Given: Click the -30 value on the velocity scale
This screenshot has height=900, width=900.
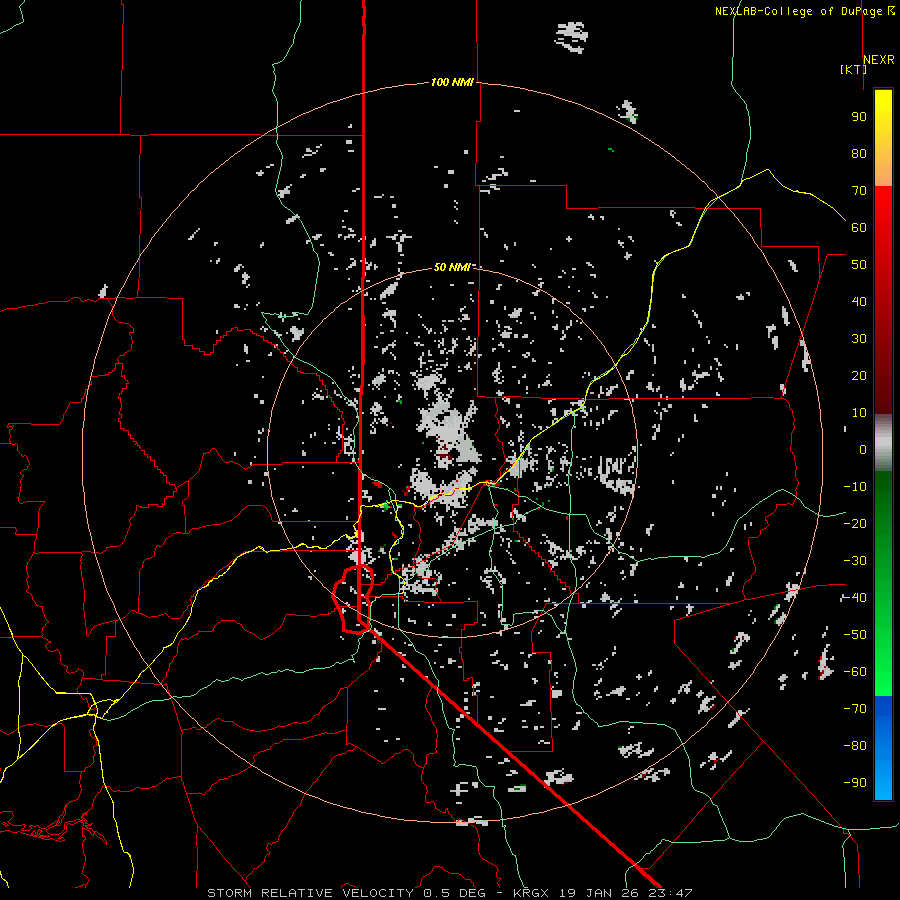Looking at the screenshot, I should point(855,561).
